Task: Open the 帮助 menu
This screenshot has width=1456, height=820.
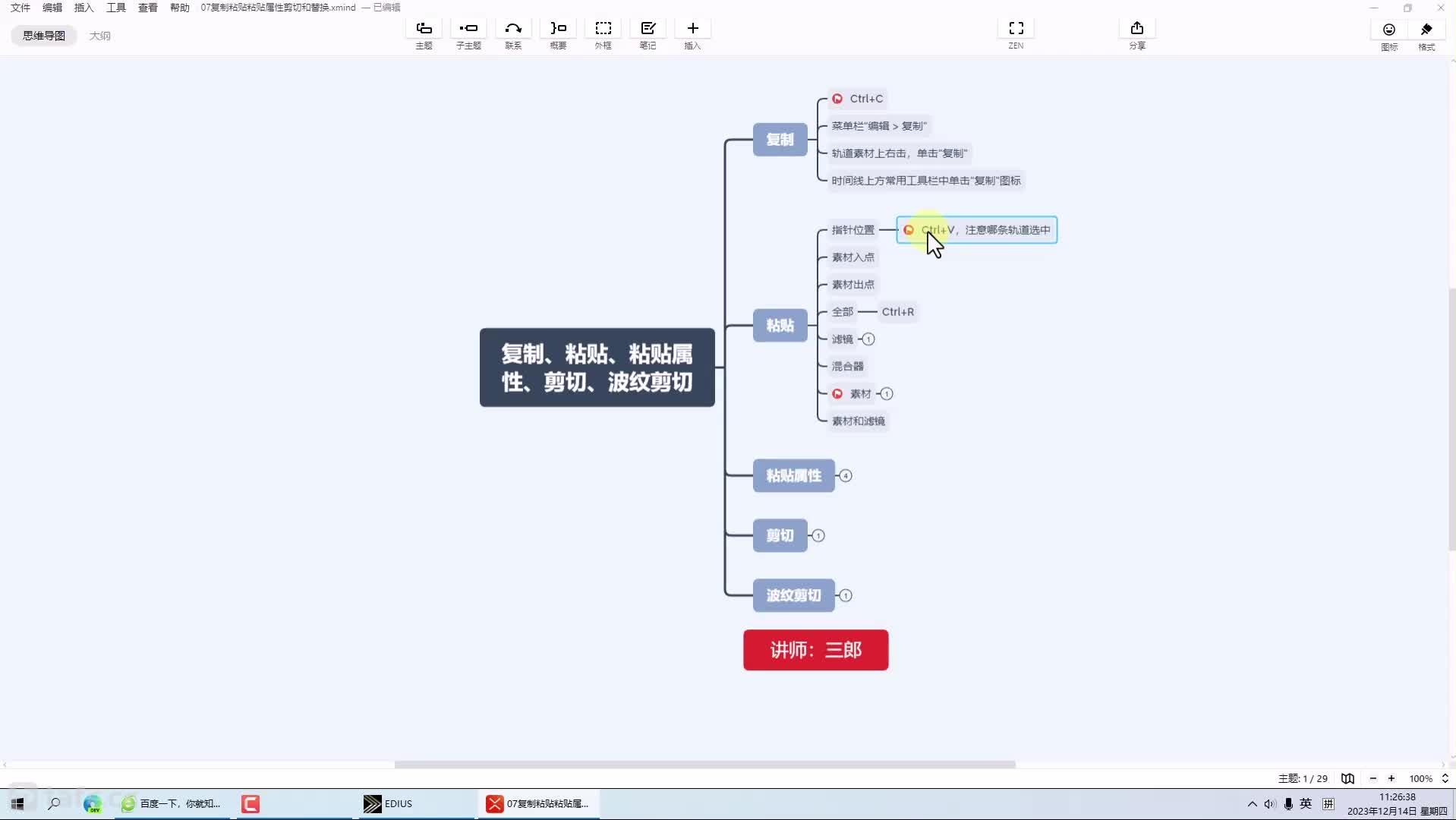Action: 180,8
